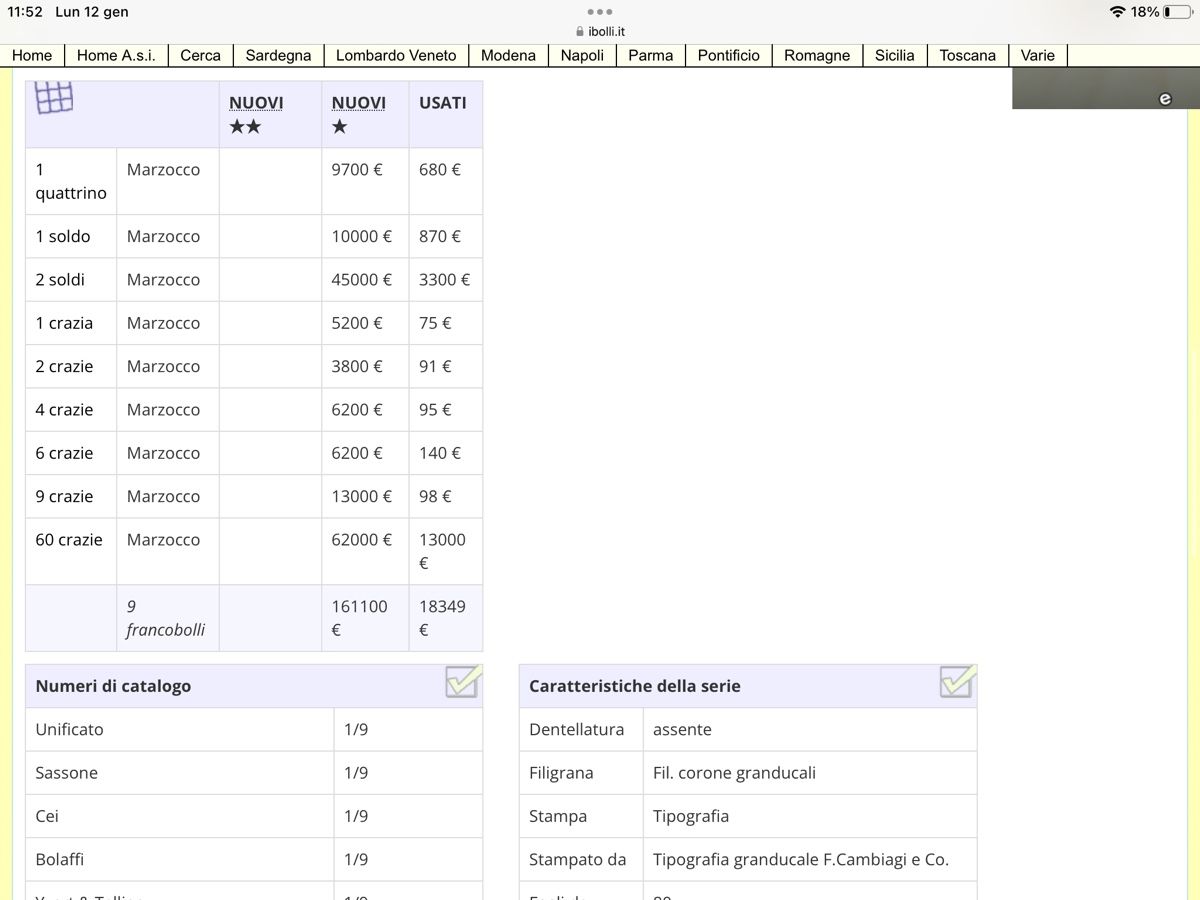Open the Home menu item

coord(32,56)
